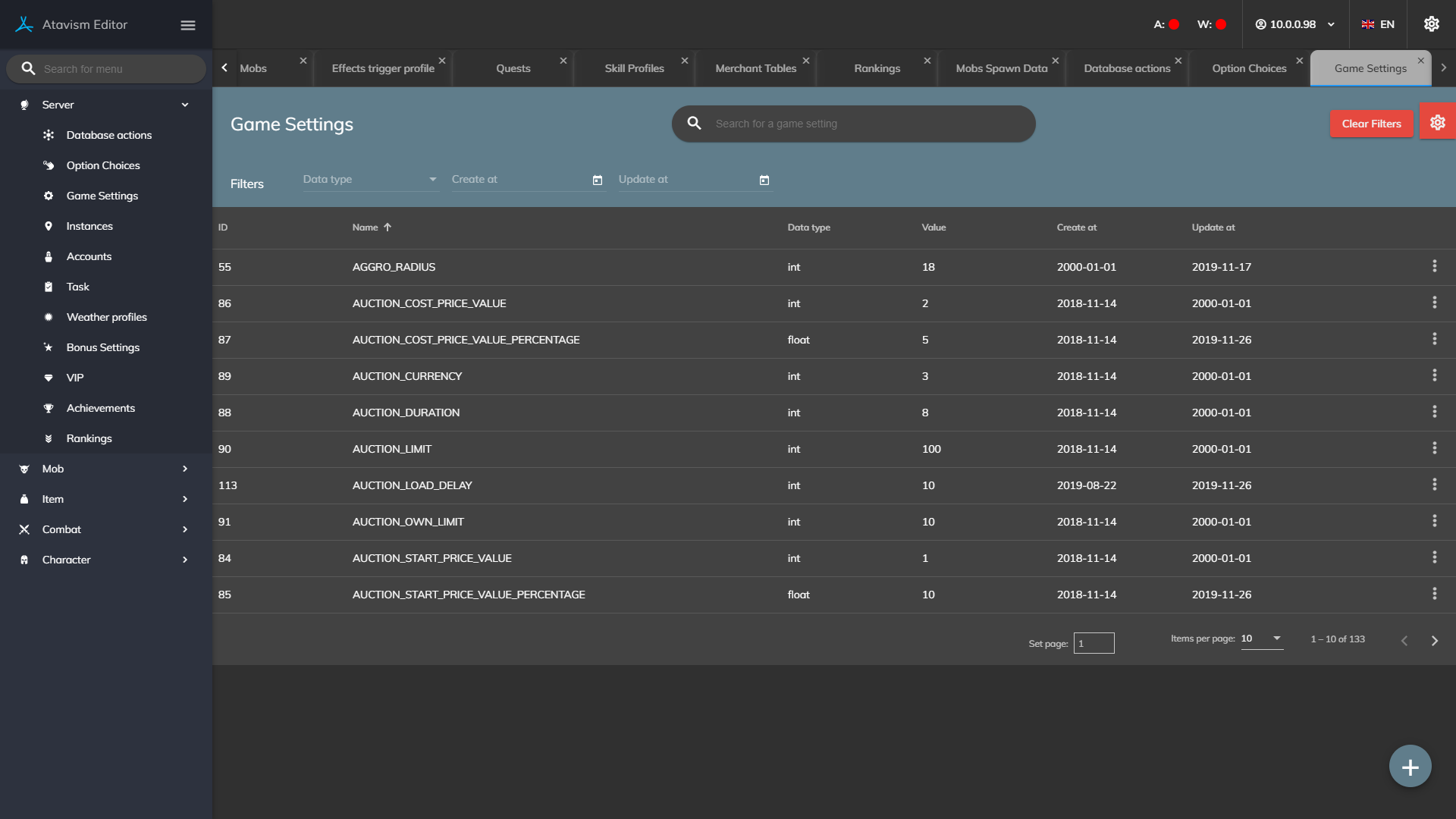This screenshot has height=819, width=1456.
Task: Click the red table settings gear icon
Action: (1437, 123)
